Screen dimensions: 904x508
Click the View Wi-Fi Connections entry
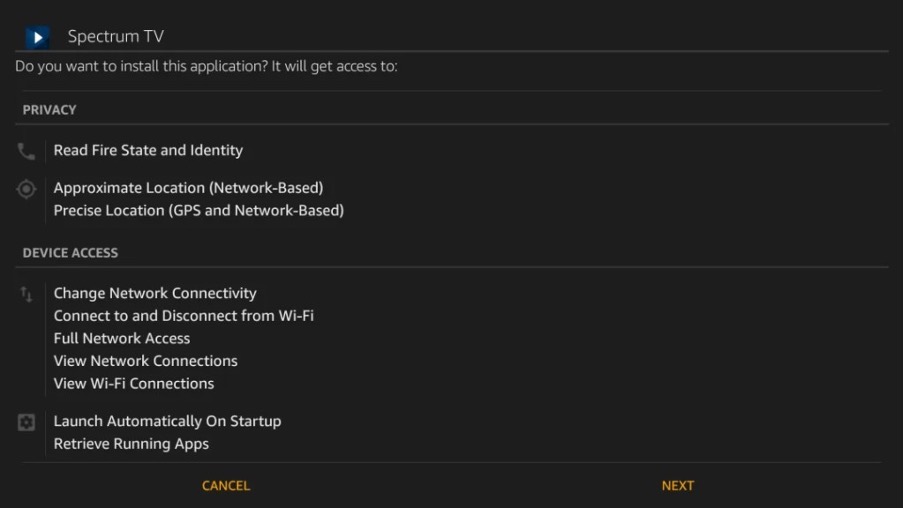point(134,384)
